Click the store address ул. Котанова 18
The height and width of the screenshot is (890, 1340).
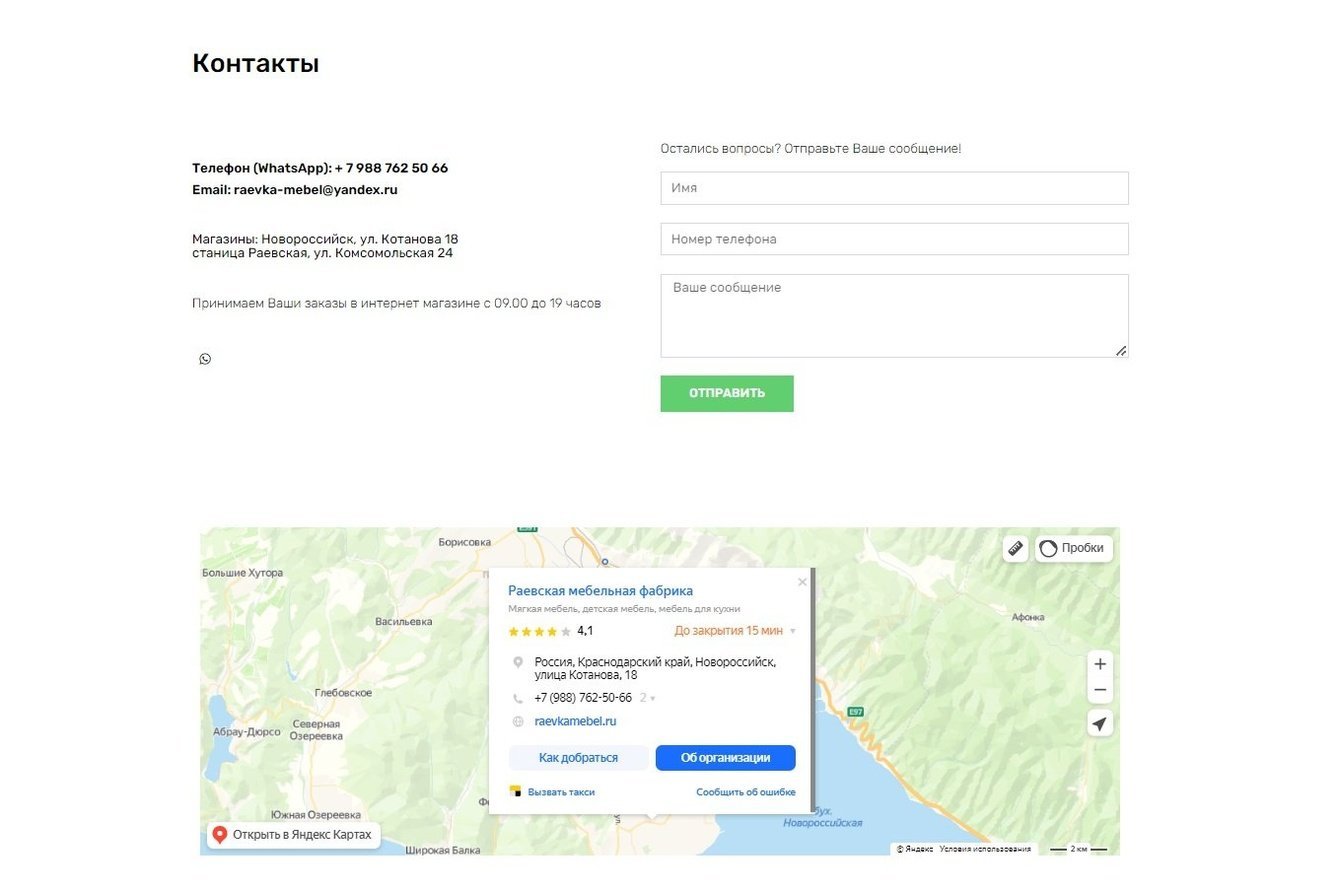pyautogui.click(x=409, y=239)
